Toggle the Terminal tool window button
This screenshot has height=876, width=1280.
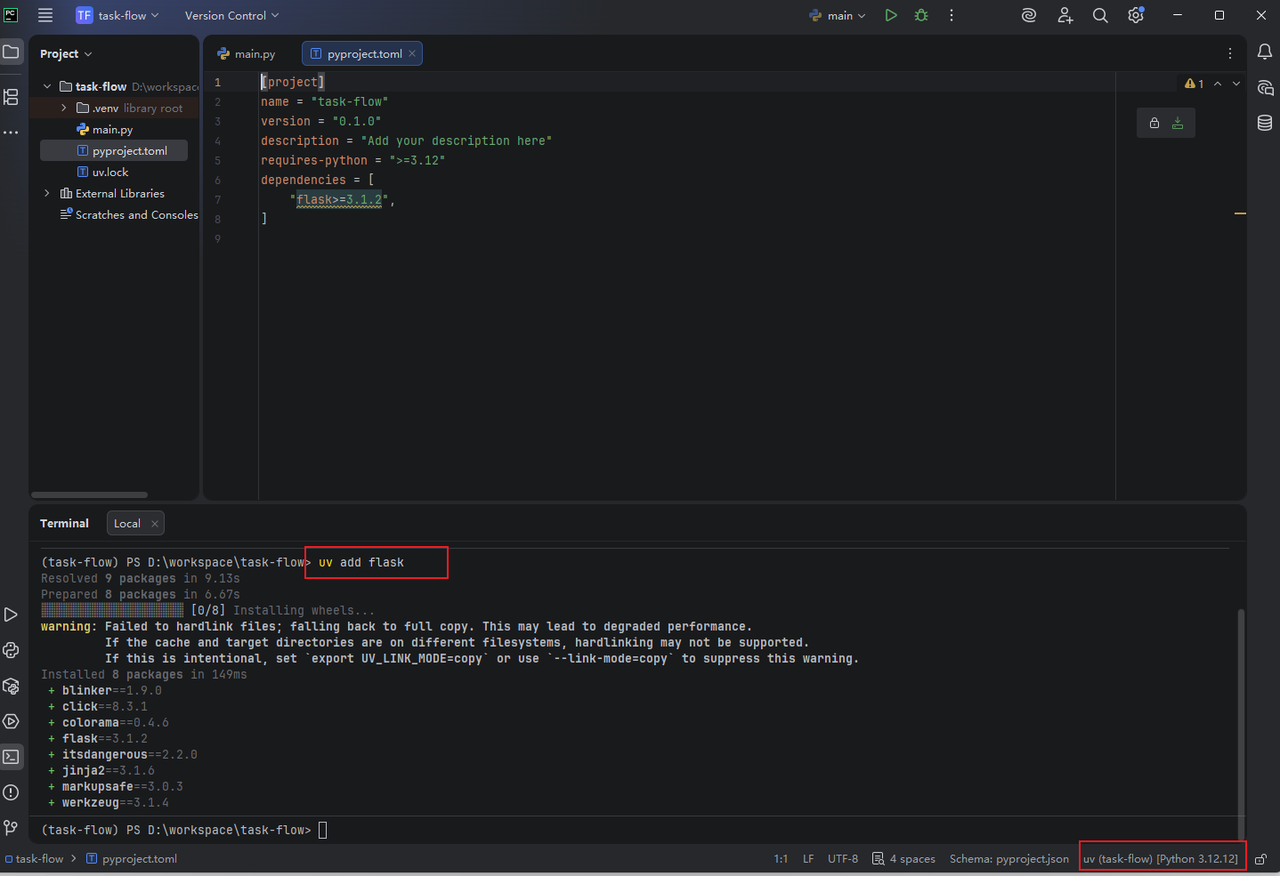tap(11, 757)
